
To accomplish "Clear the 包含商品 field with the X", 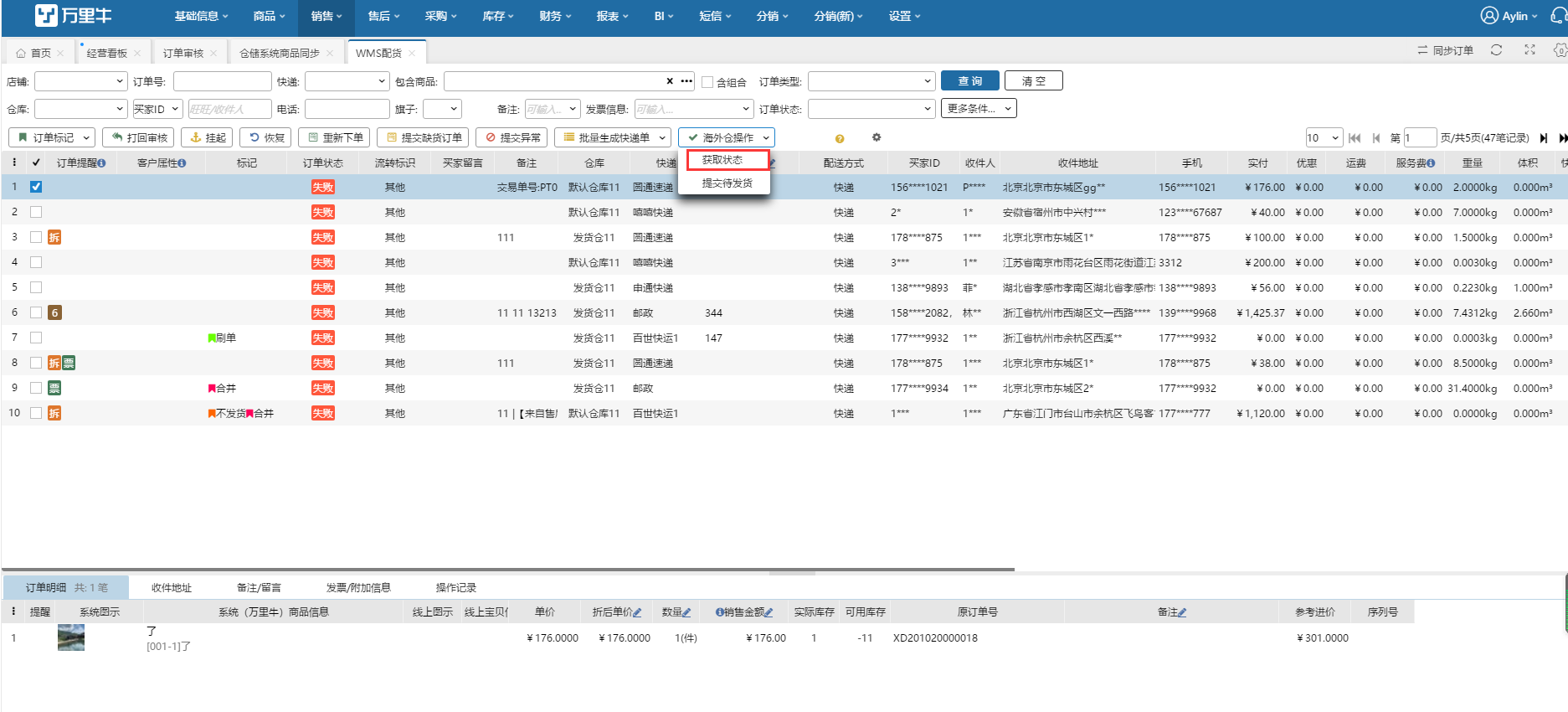I will tap(670, 81).
